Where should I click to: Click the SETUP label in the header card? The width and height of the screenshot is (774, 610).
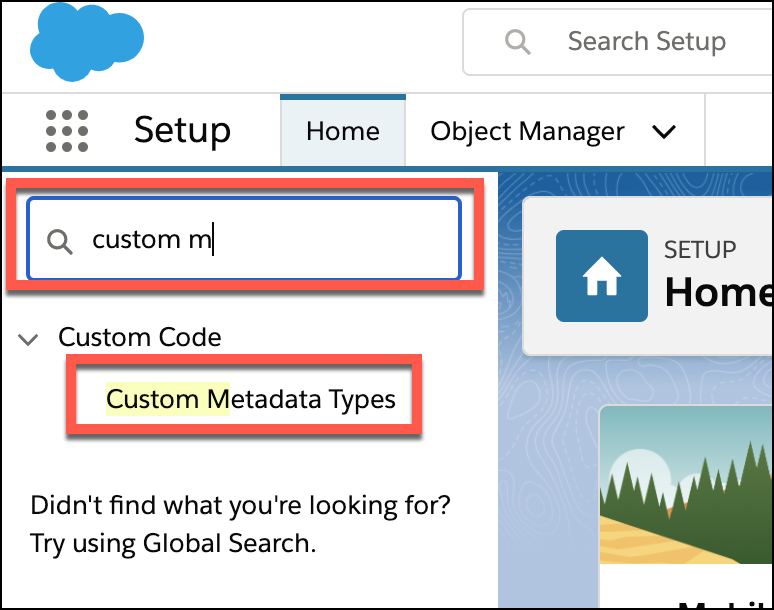click(700, 249)
